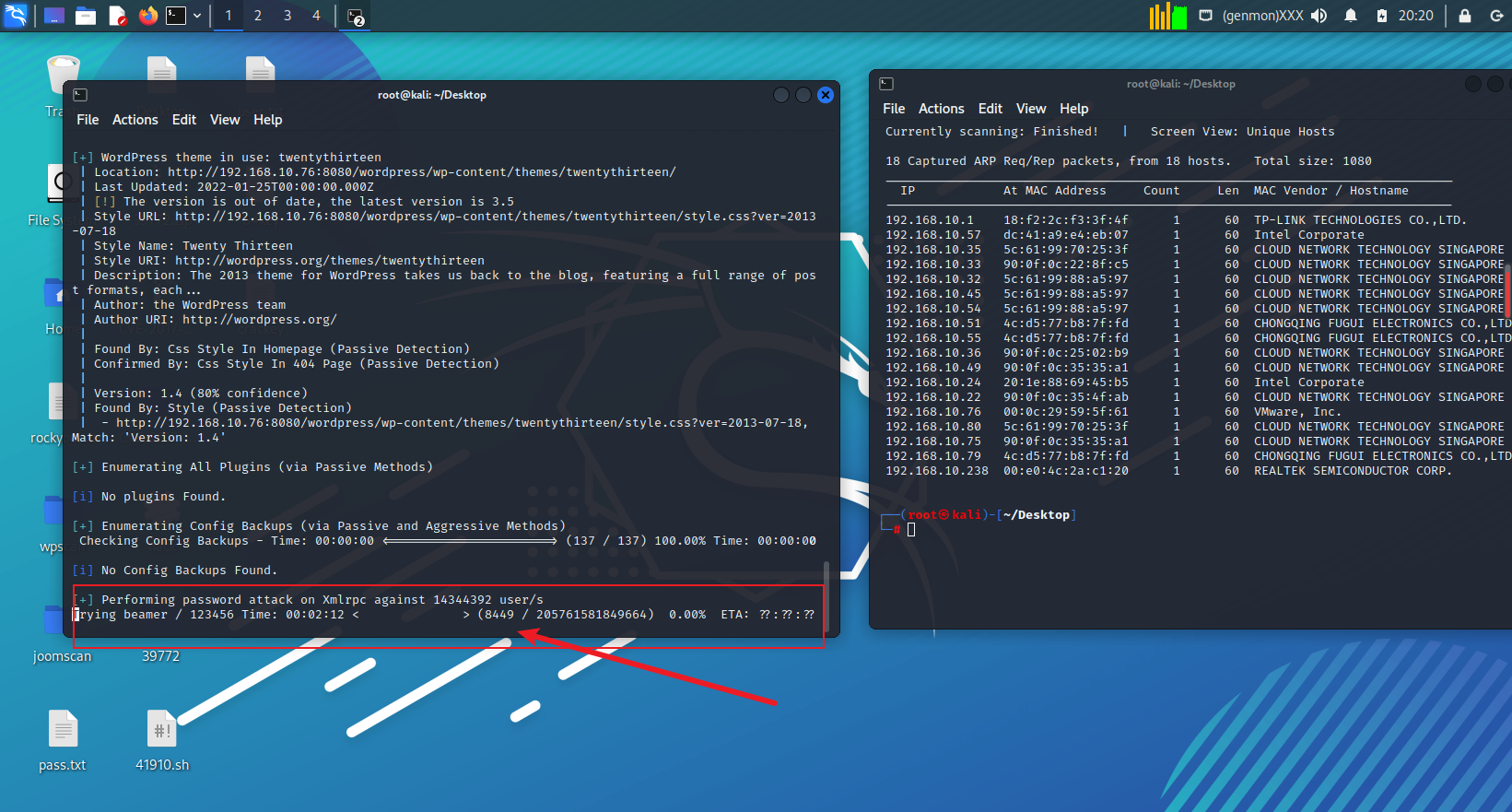This screenshot has height=812, width=1512.
Task: Click the clock showing 20:20
Action: [x=1416, y=16]
